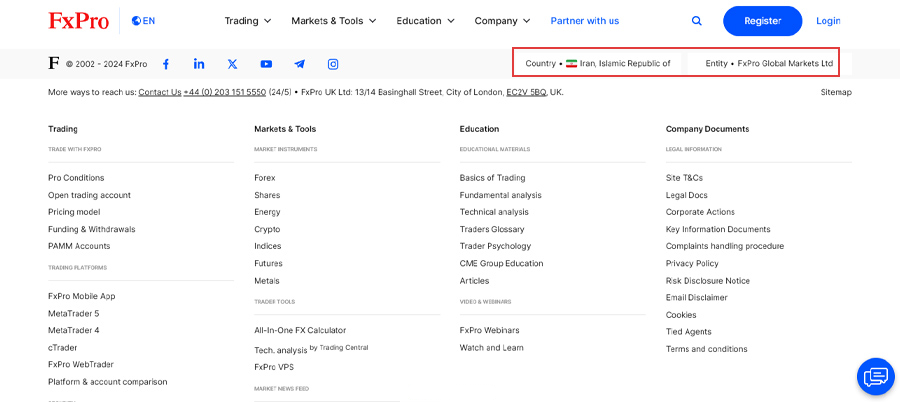The image size is (900, 402).
Task: Open the Education dropdown menu
Action: click(x=425, y=21)
